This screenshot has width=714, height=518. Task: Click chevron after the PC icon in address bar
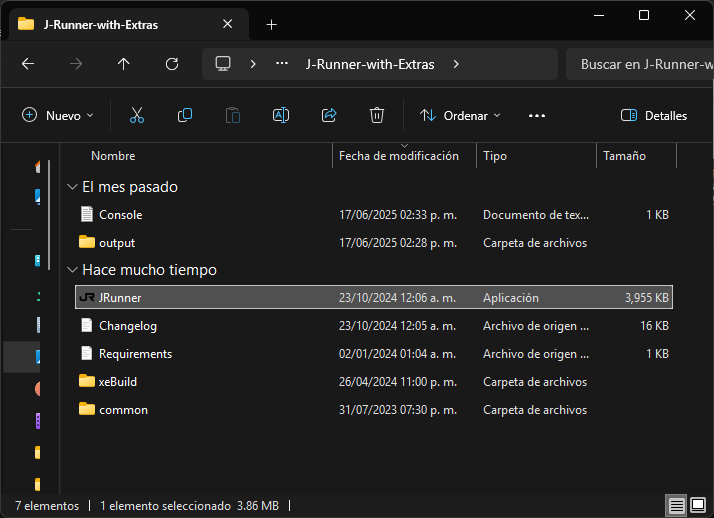[253, 64]
